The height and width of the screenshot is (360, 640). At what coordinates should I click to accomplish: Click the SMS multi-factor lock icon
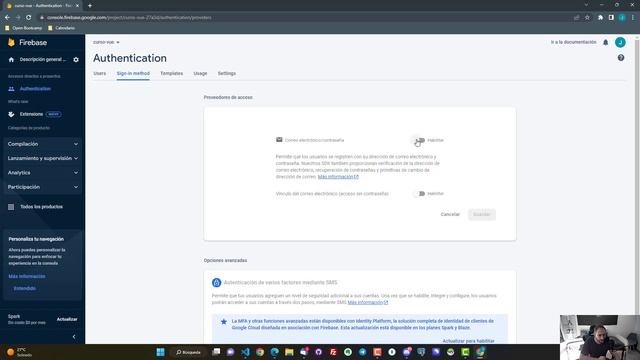pyautogui.click(x=216, y=282)
